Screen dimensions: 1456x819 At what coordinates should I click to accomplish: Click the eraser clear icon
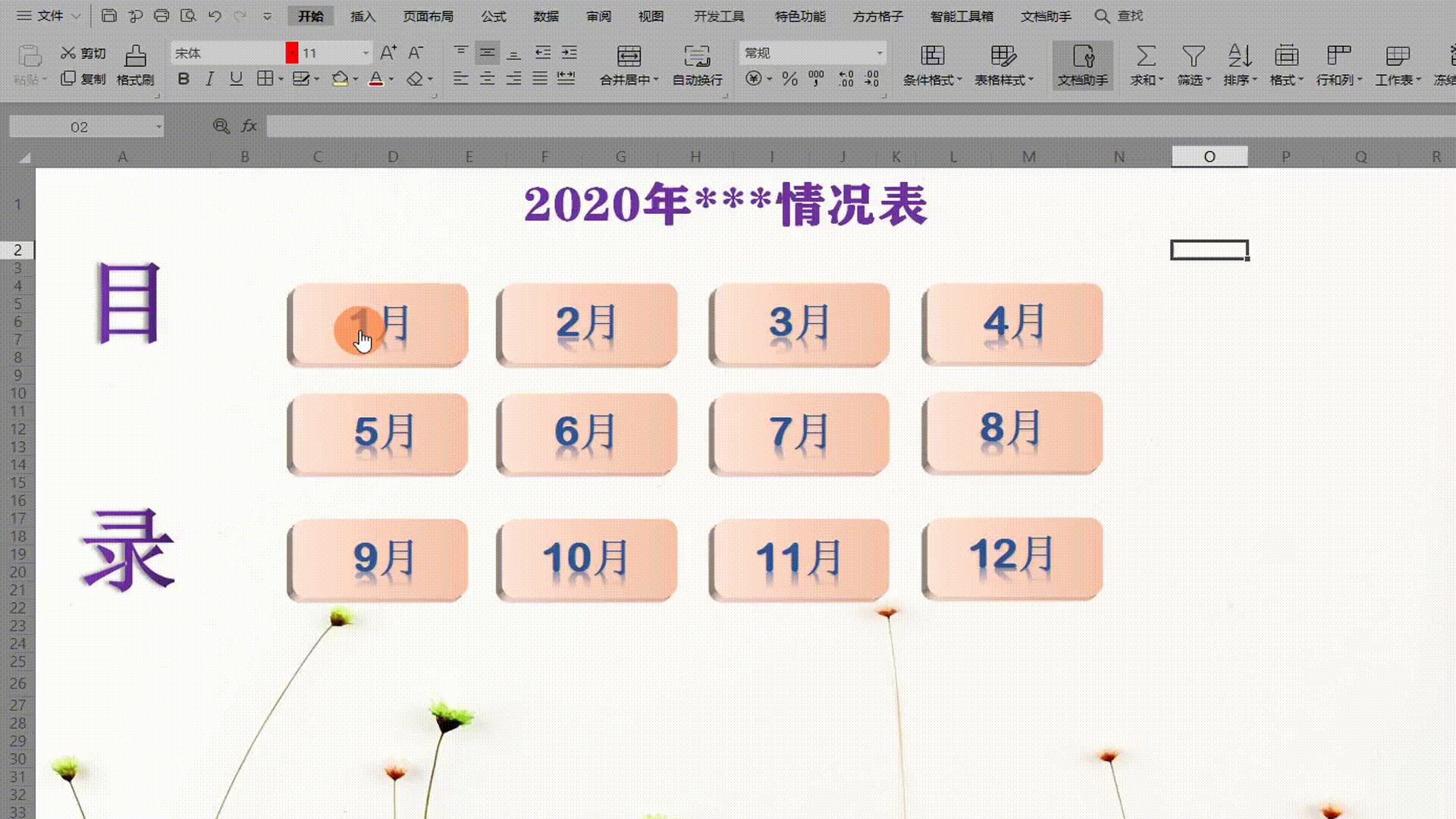pos(415,79)
